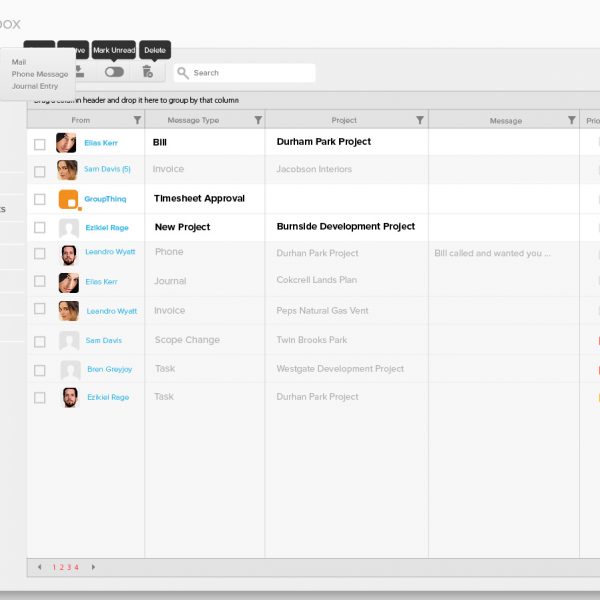Viewport: 600px width, 600px height.
Task: Open the GroupThing sender link
Action: tap(105, 199)
